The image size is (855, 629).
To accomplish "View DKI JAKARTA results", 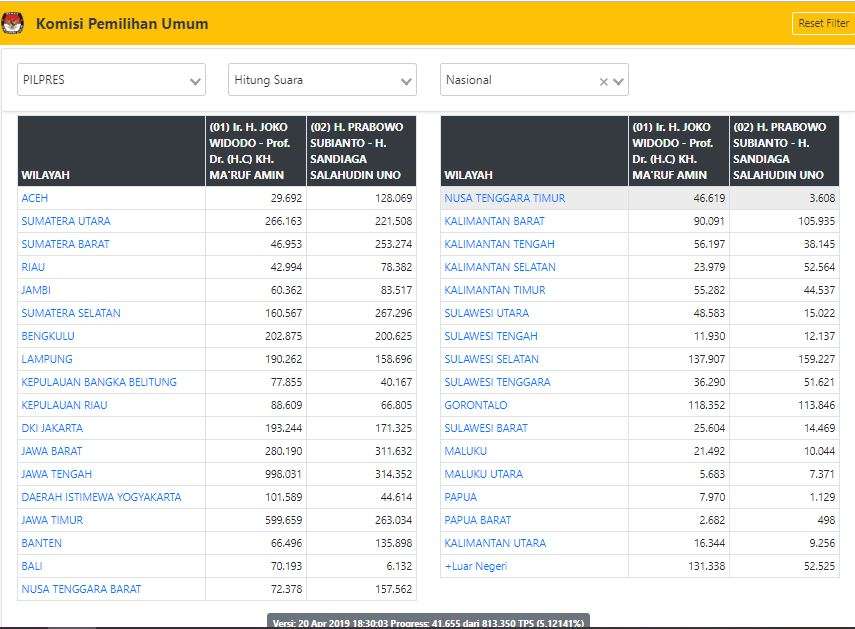I will (x=52, y=428).
